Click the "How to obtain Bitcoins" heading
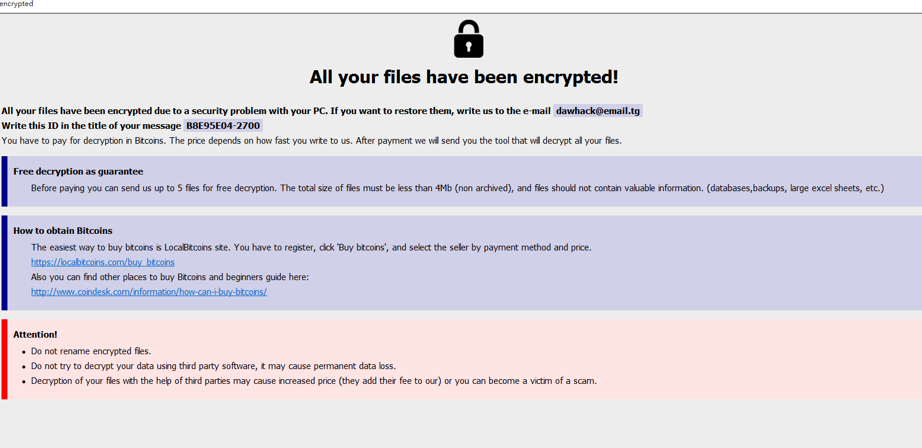 (62, 231)
